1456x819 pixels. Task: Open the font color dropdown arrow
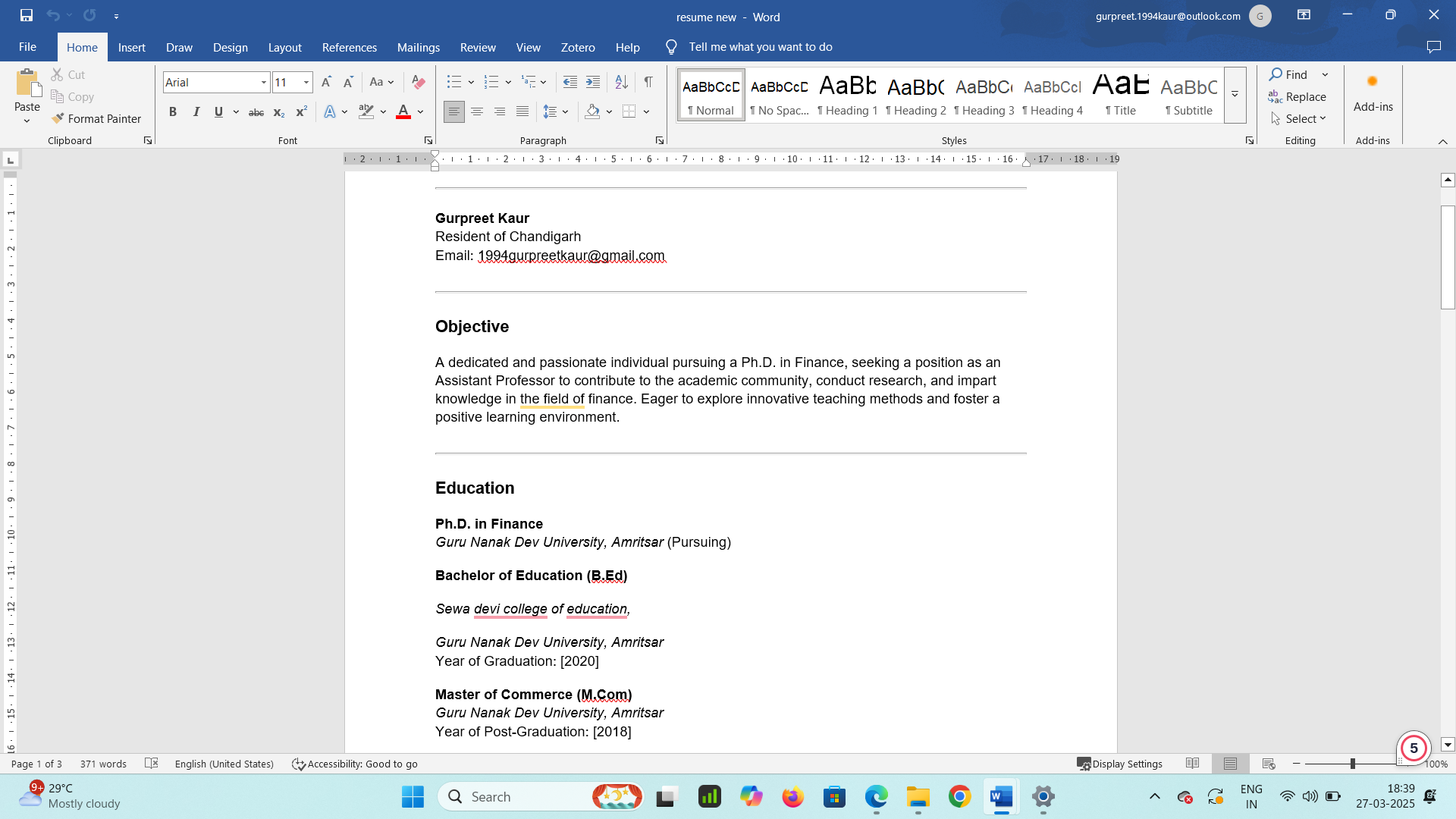click(x=421, y=111)
